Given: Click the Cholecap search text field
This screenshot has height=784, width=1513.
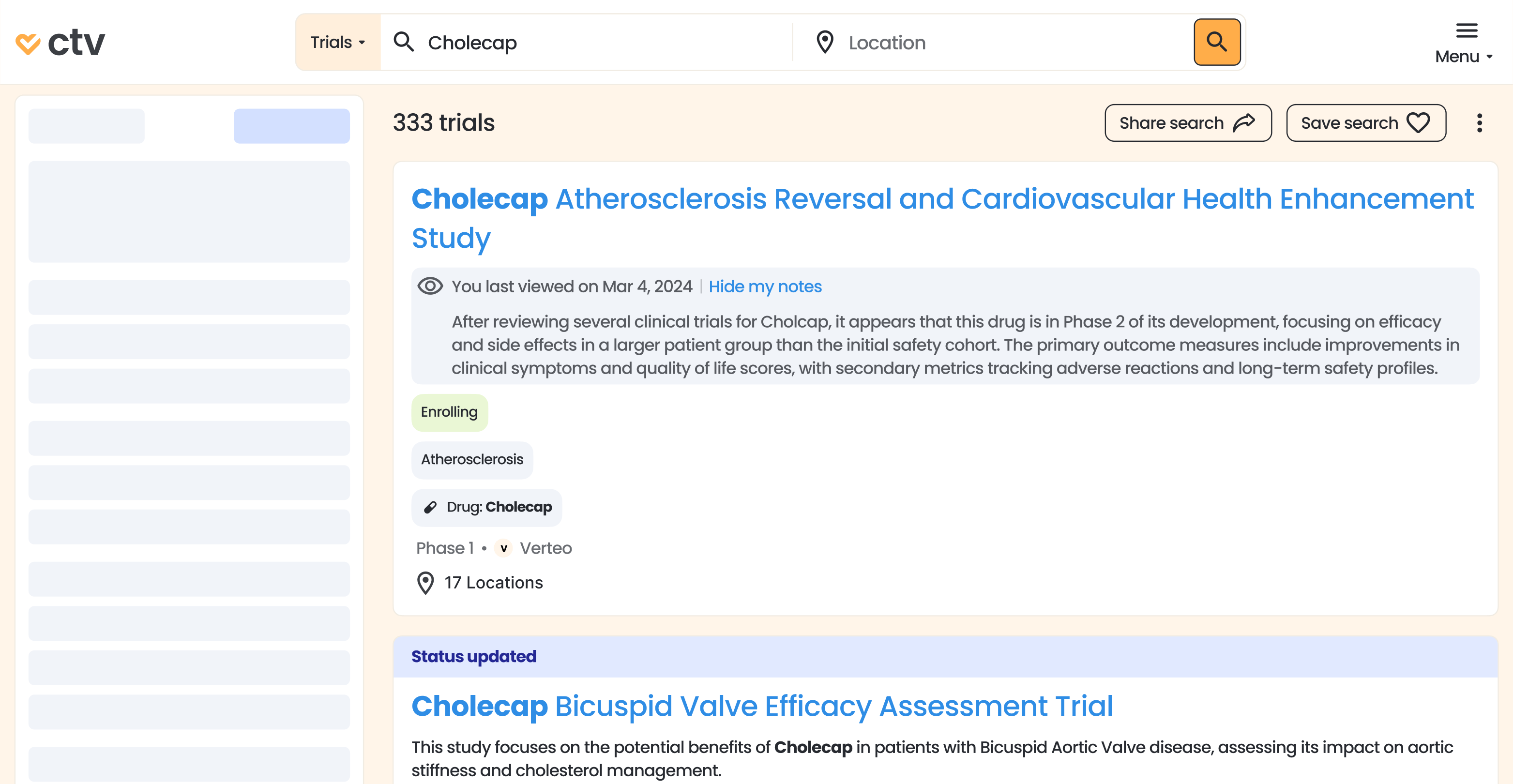Looking at the screenshot, I should point(605,42).
